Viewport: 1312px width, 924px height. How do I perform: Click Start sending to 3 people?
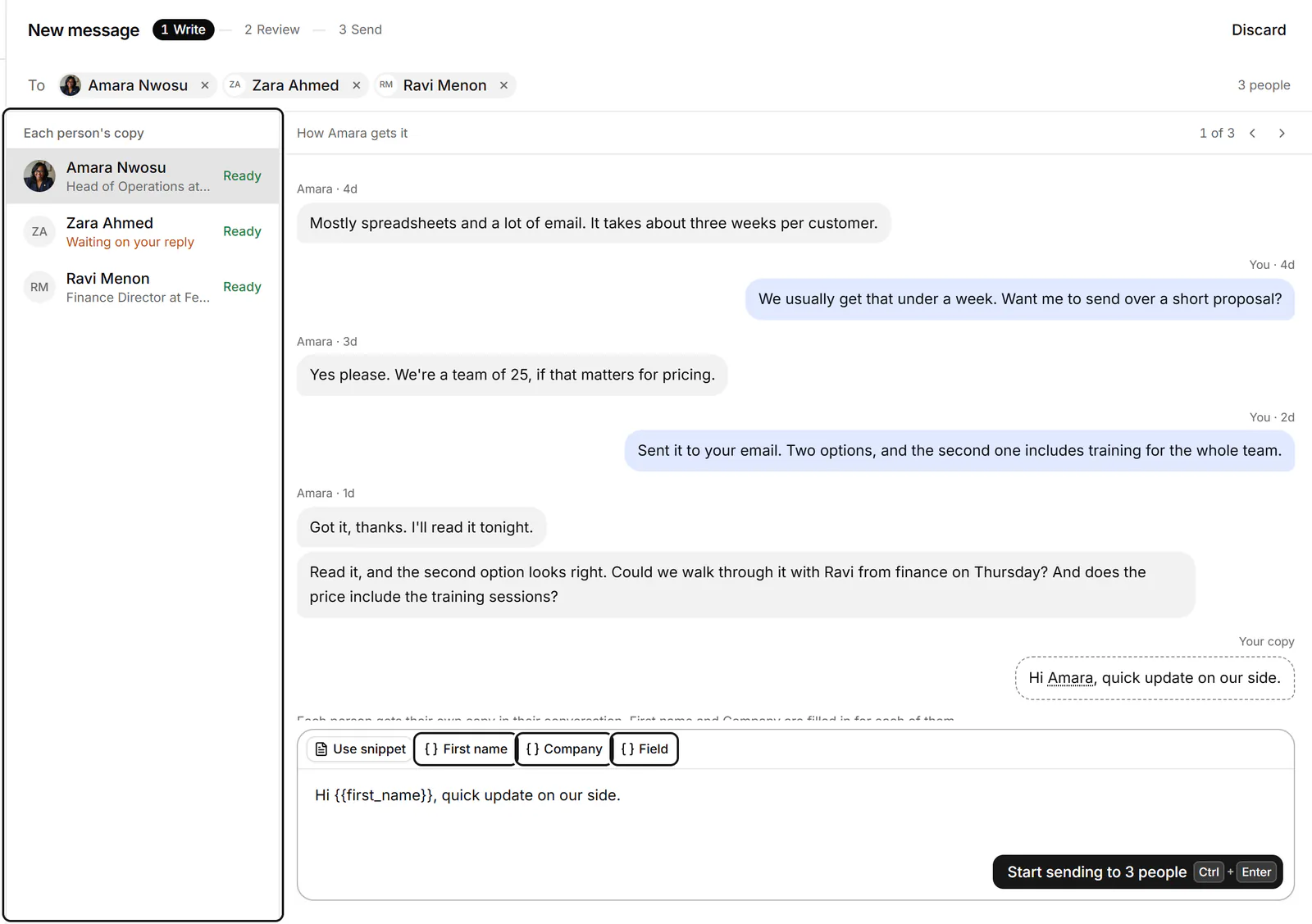click(x=1138, y=872)
